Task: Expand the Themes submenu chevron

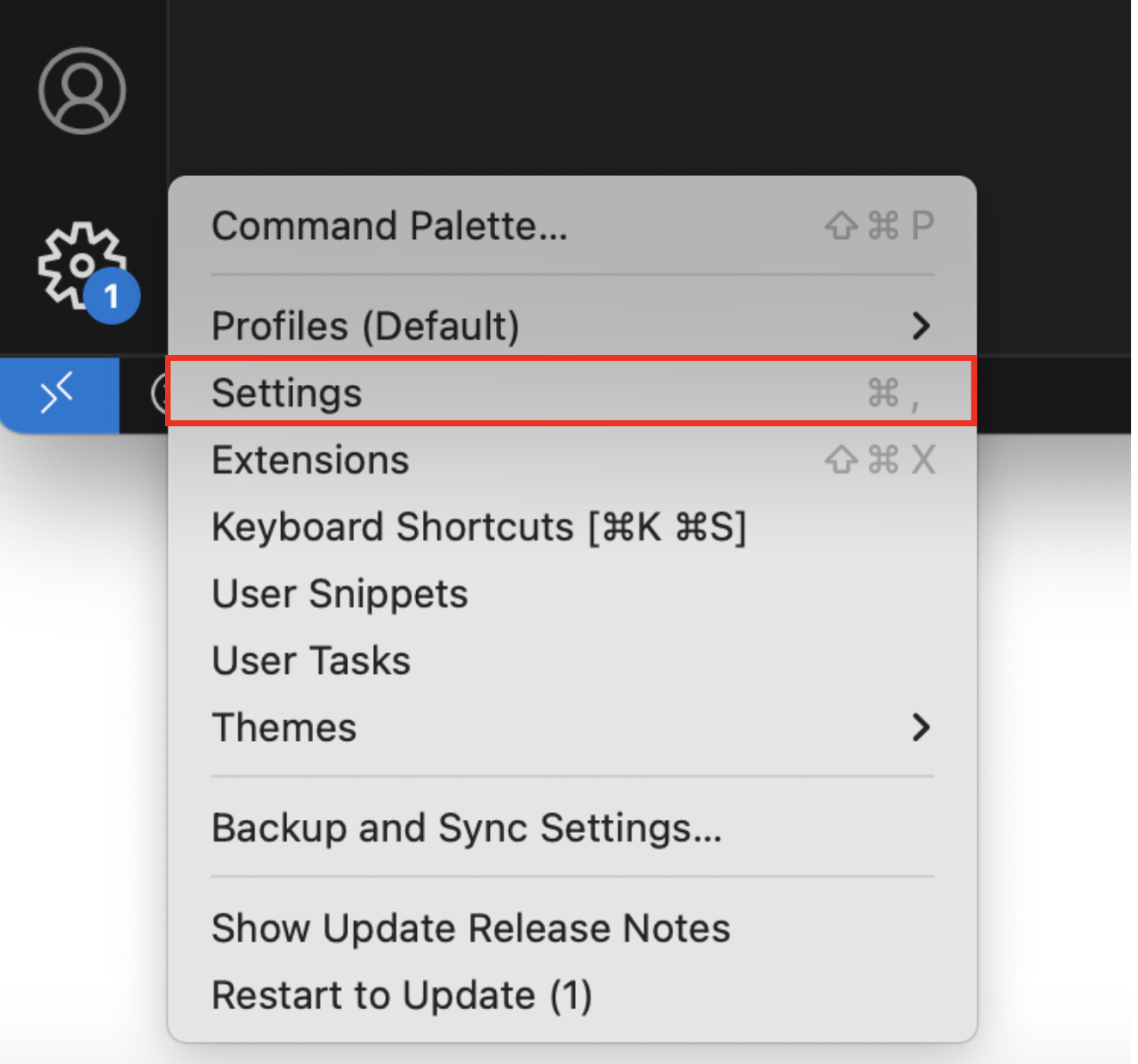Action: (921, 728)
